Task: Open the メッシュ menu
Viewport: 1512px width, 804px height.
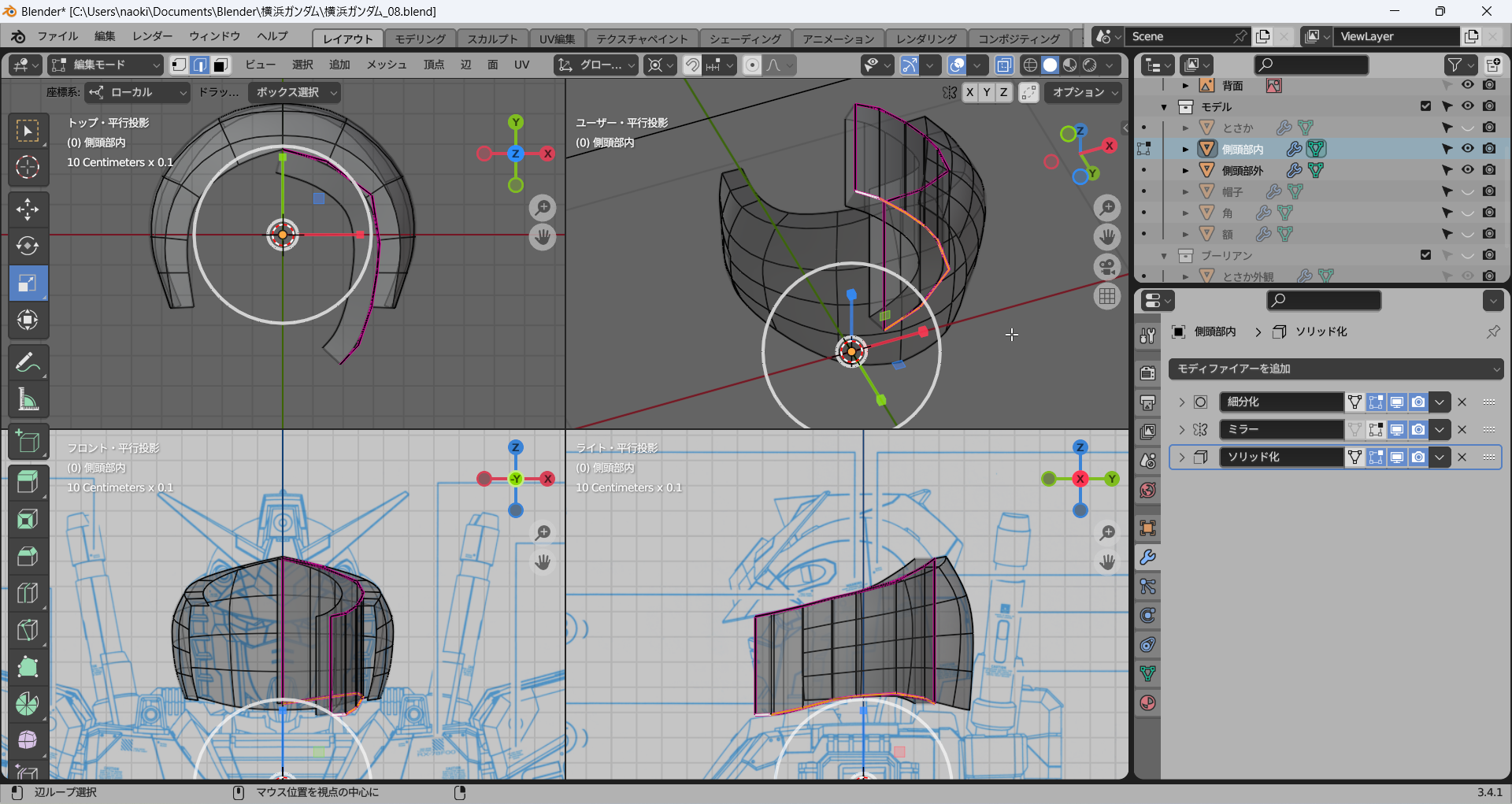Action: click(x=386, y=65)
